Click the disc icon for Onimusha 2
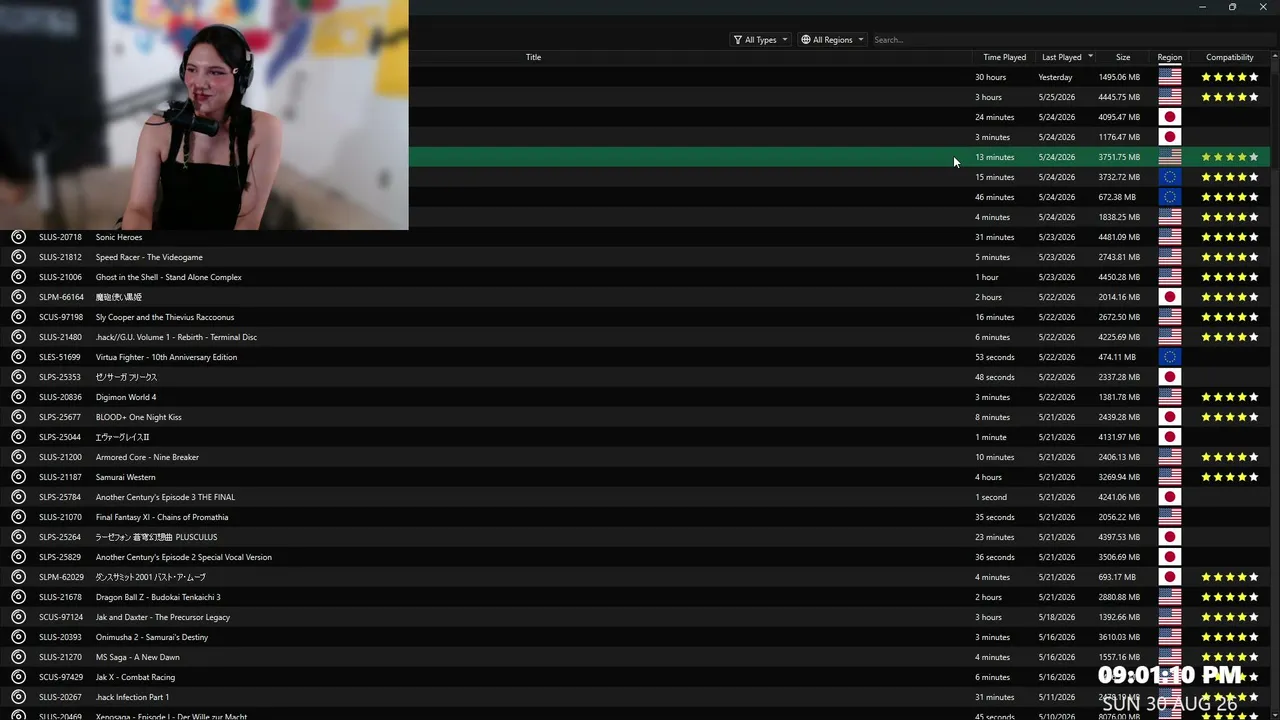 coord(18,637)
